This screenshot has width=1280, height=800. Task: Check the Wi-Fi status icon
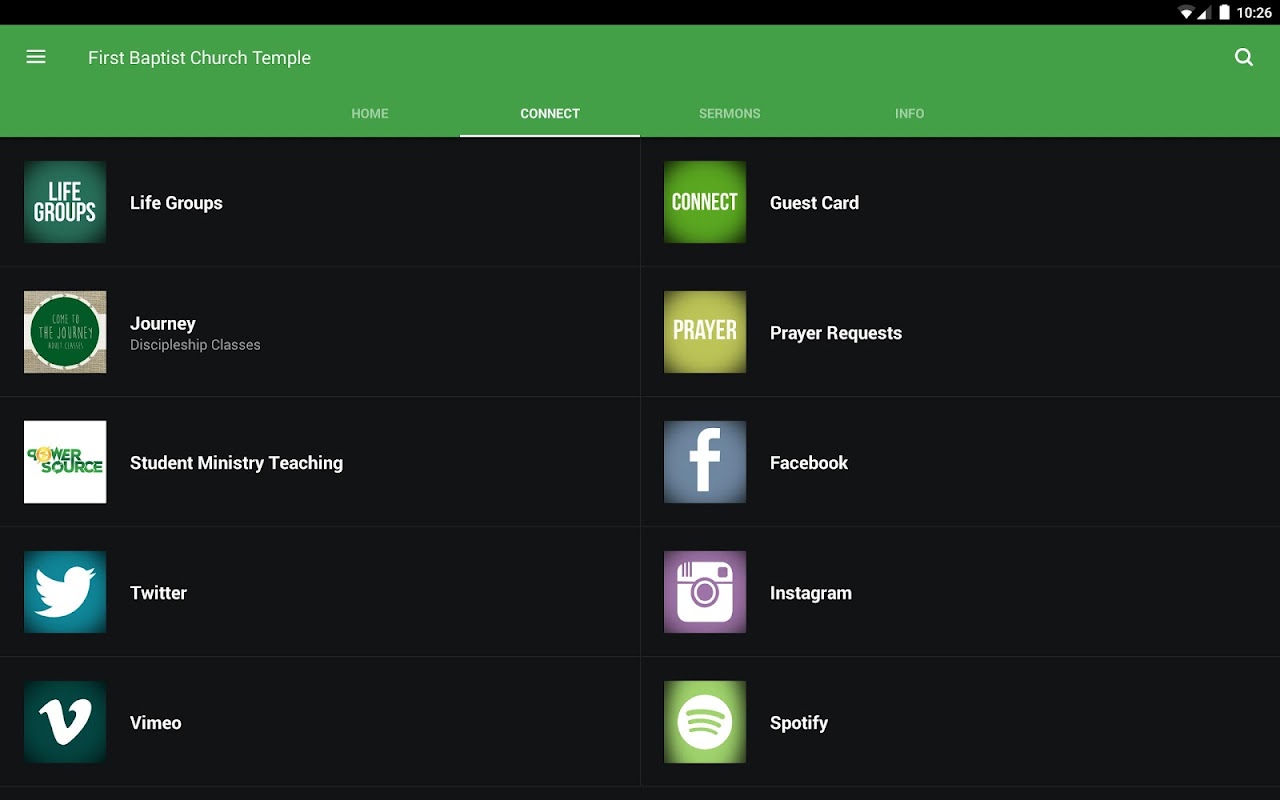pos(1186,13)
